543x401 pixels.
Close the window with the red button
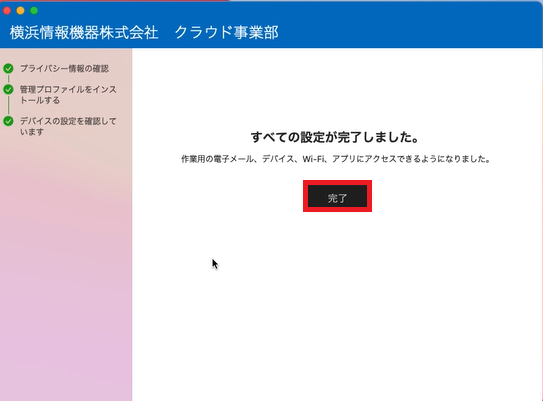(x=7, y=10)
